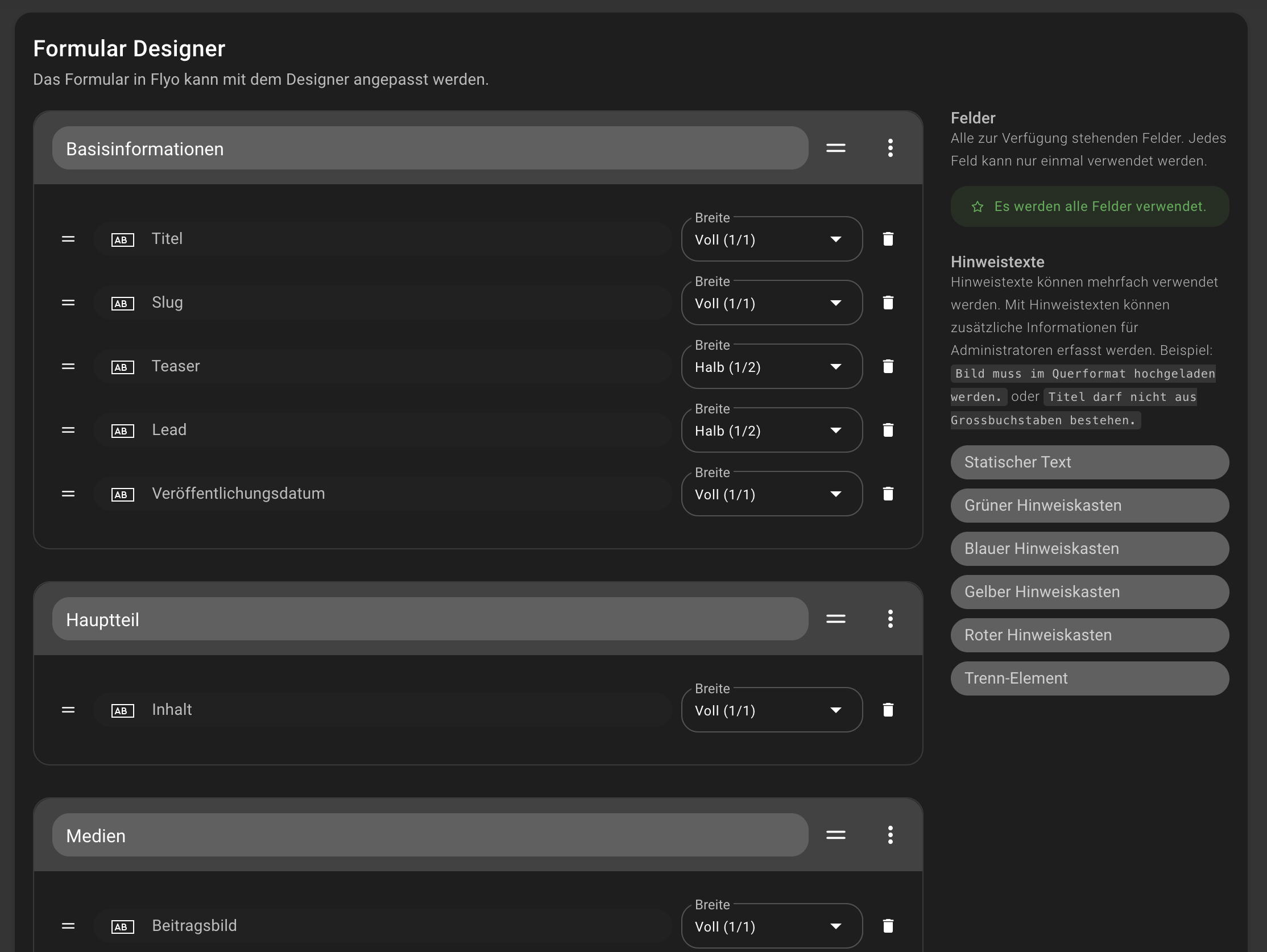Expand the Breite dropdown for Inhalt
The image size is (1267, 952).
coord(771,710)
